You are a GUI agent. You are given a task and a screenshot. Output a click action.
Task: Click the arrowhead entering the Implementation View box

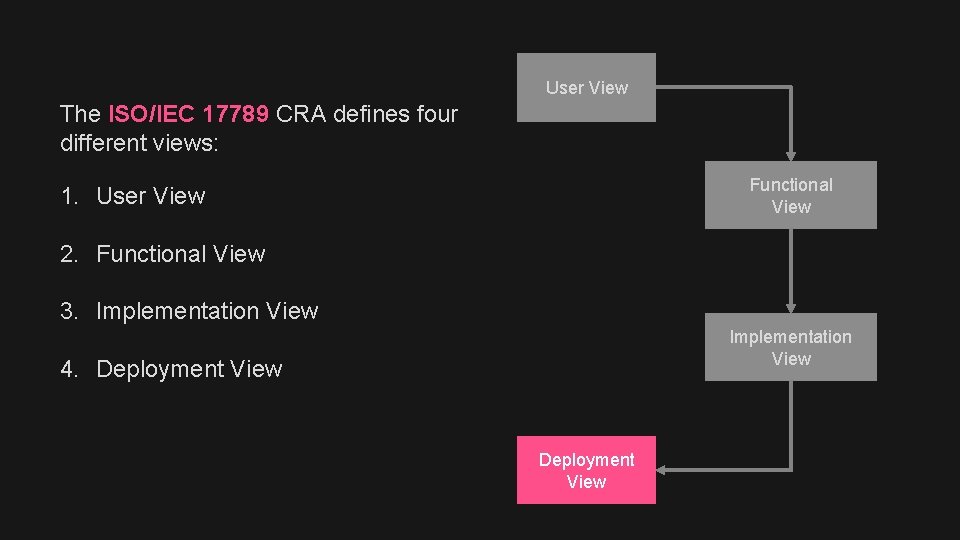click(791, 308)
